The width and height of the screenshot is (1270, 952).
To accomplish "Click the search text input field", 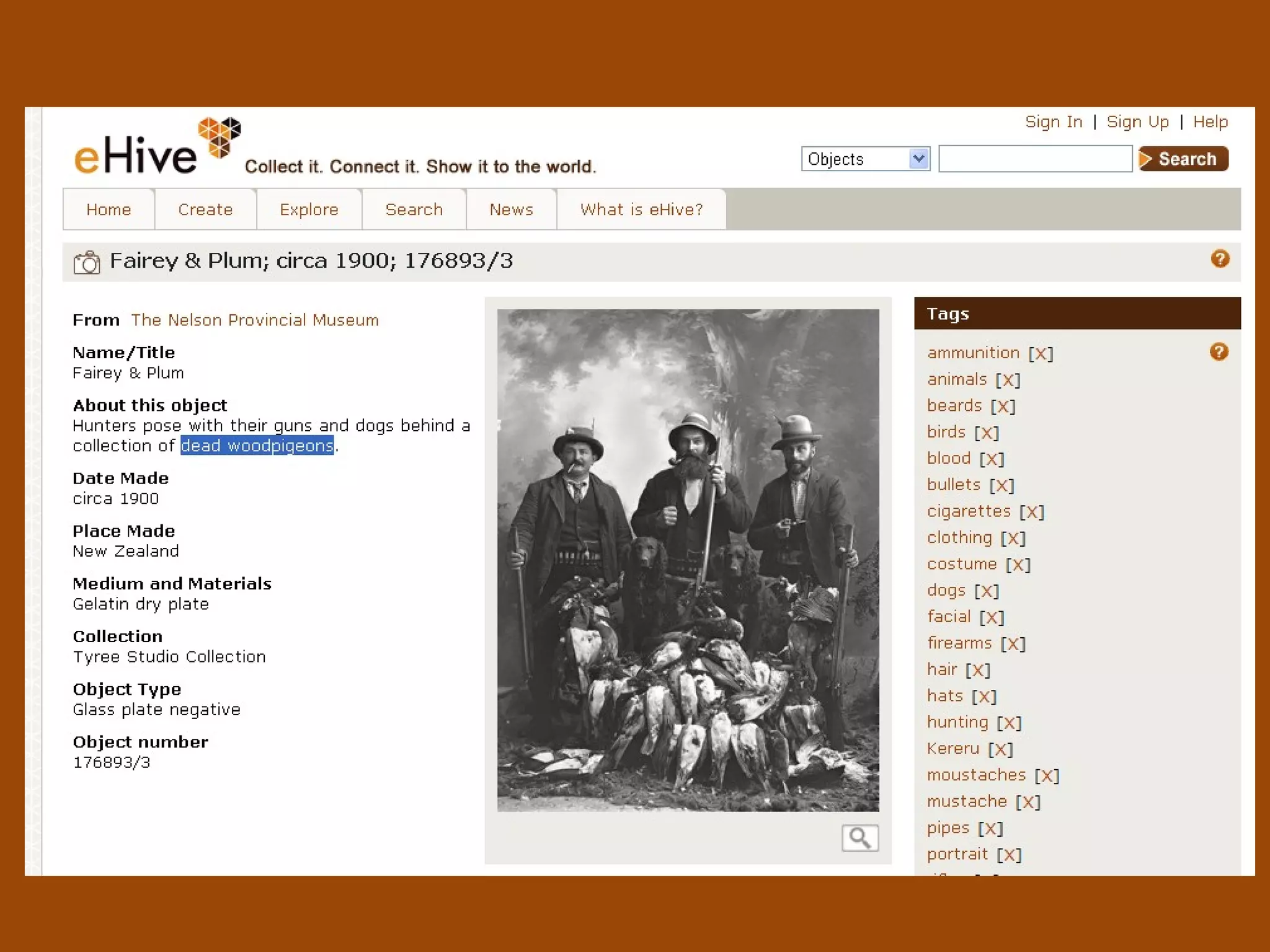I will coord(1035,159).
